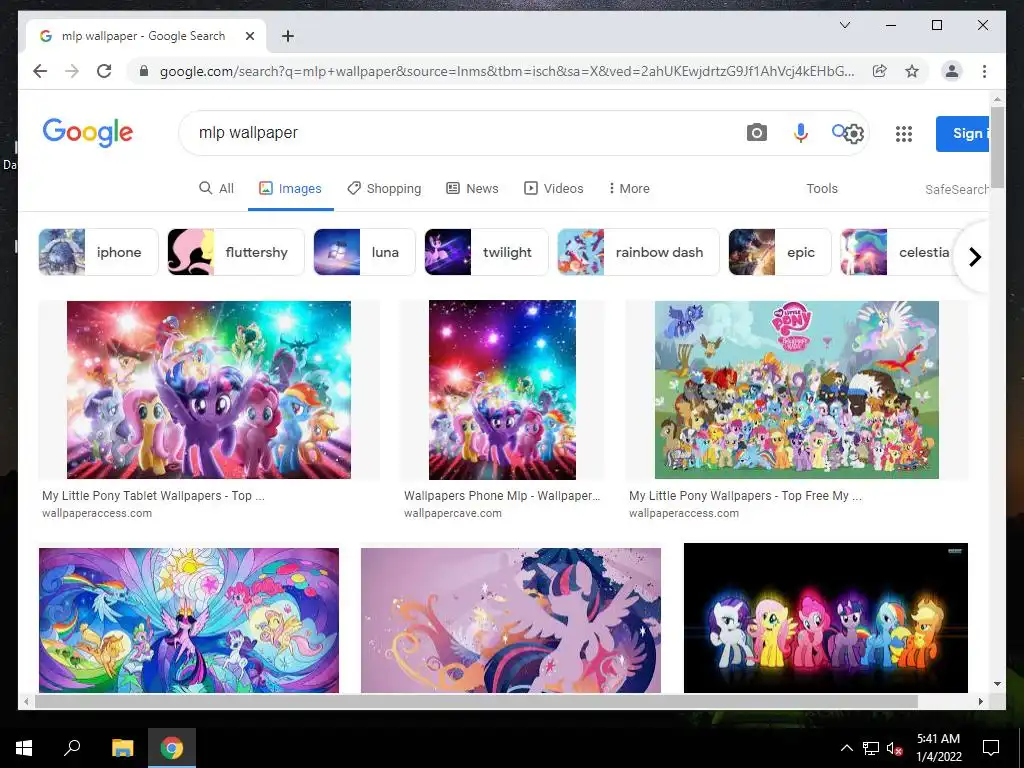
Task: Select the luna suggestion chip
Action: (364, 252)
